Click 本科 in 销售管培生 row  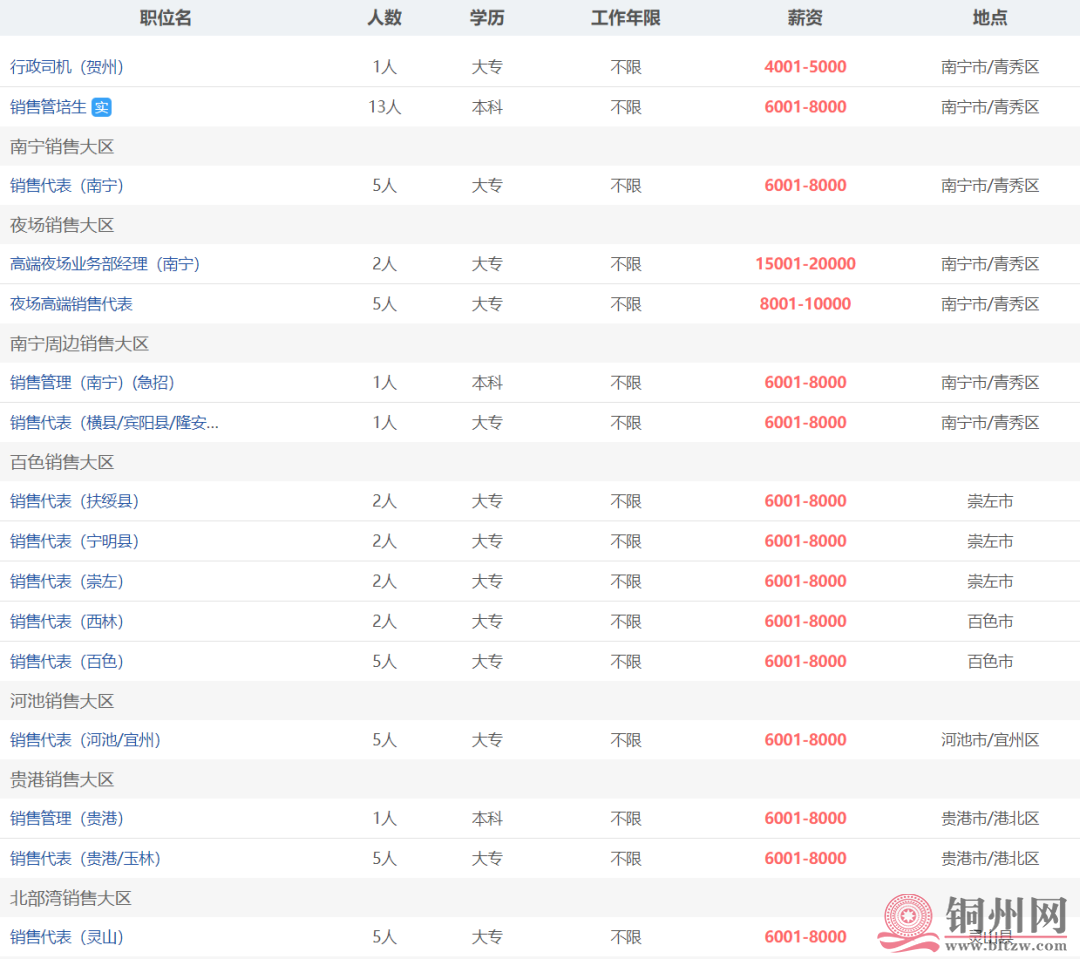coord(487,107)
